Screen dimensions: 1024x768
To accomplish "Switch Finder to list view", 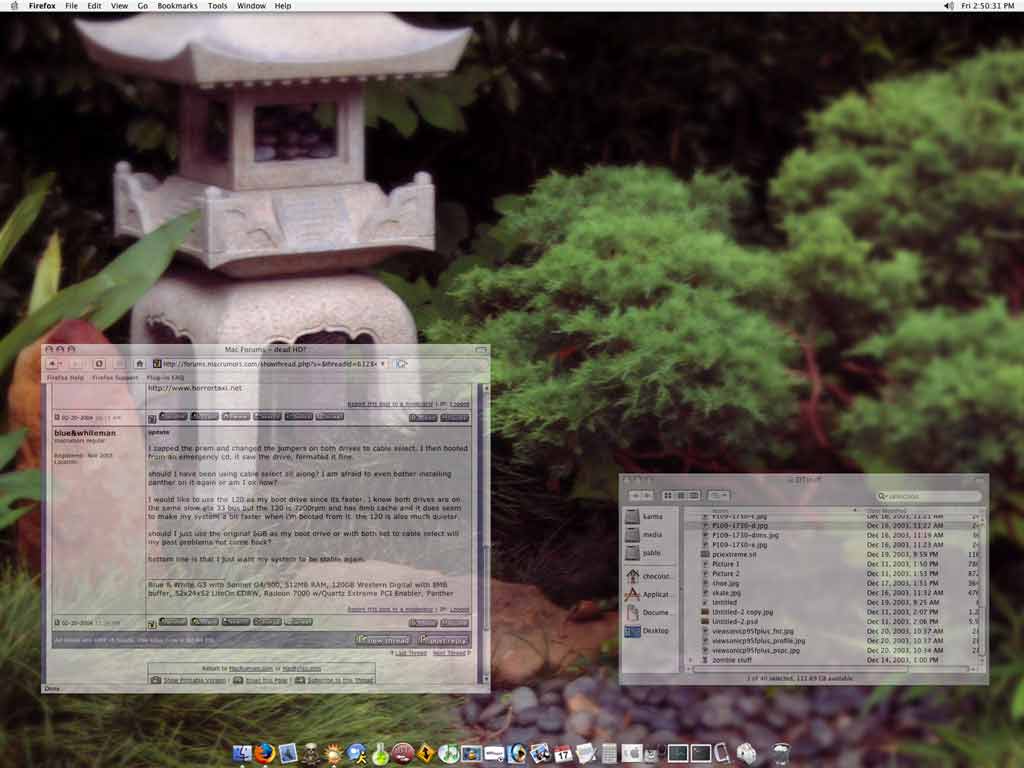I will point(681,496).
